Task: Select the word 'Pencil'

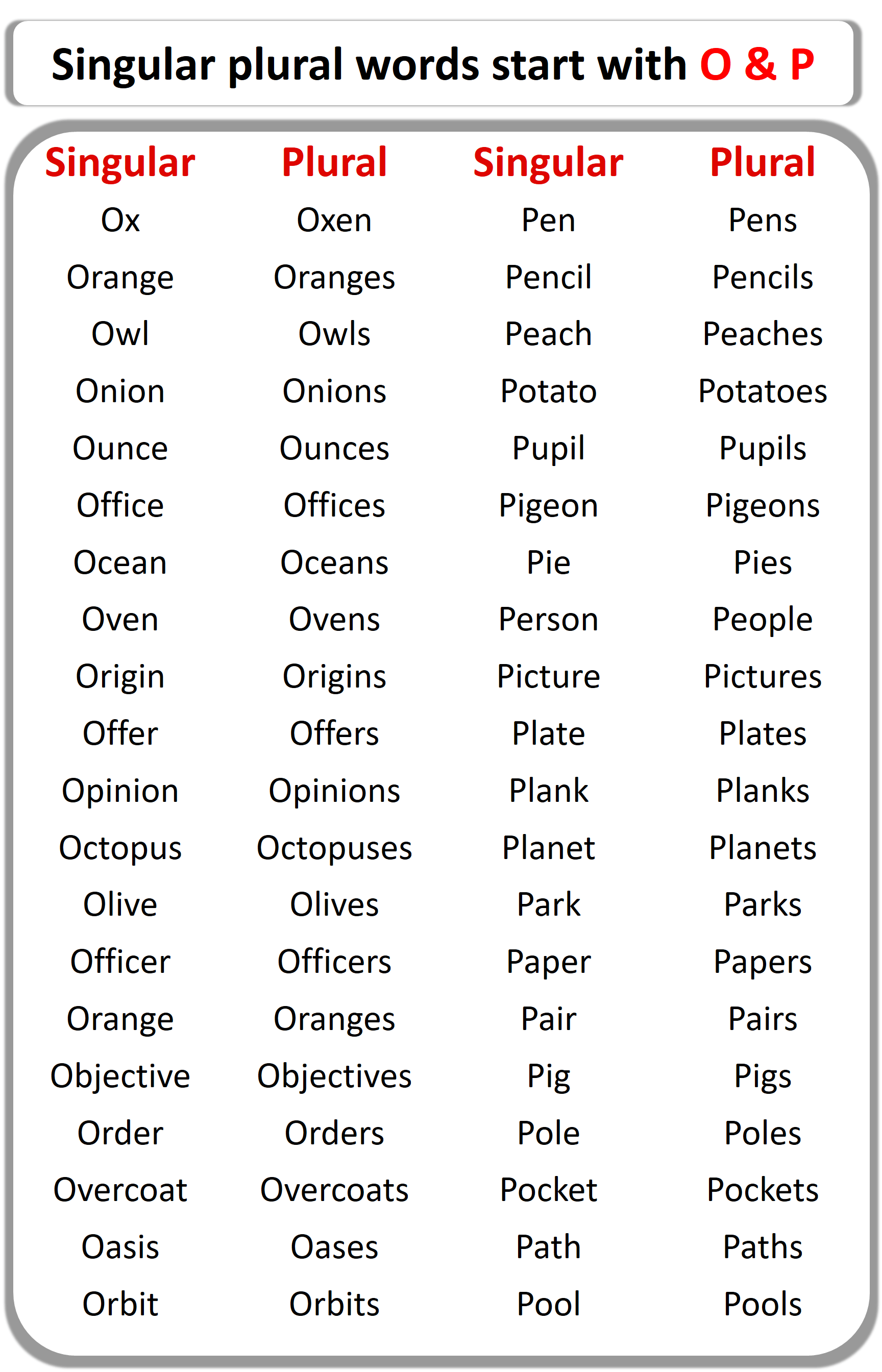Action: [548, 278]
